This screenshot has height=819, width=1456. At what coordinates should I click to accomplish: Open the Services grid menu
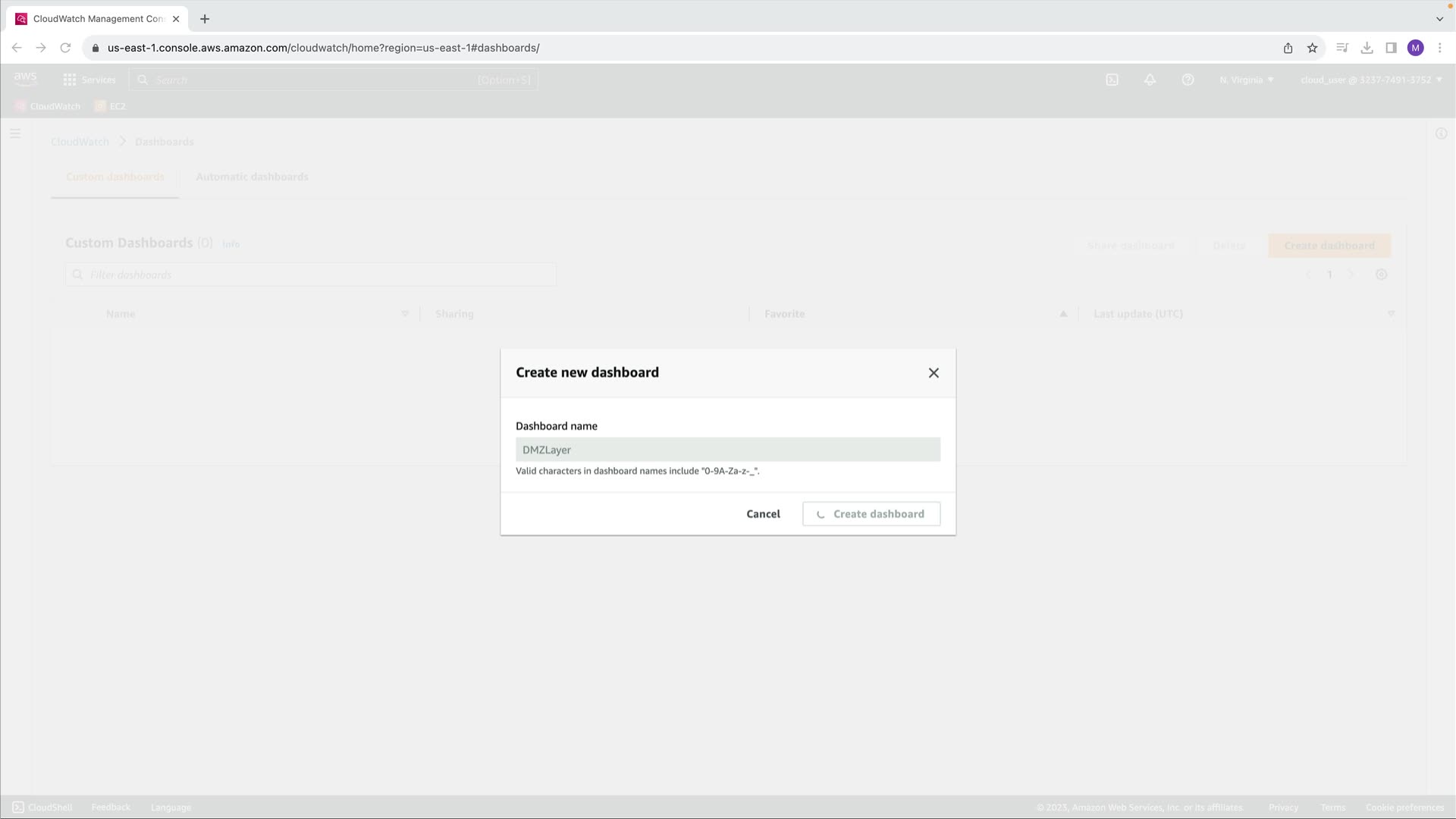coord(89,80)
